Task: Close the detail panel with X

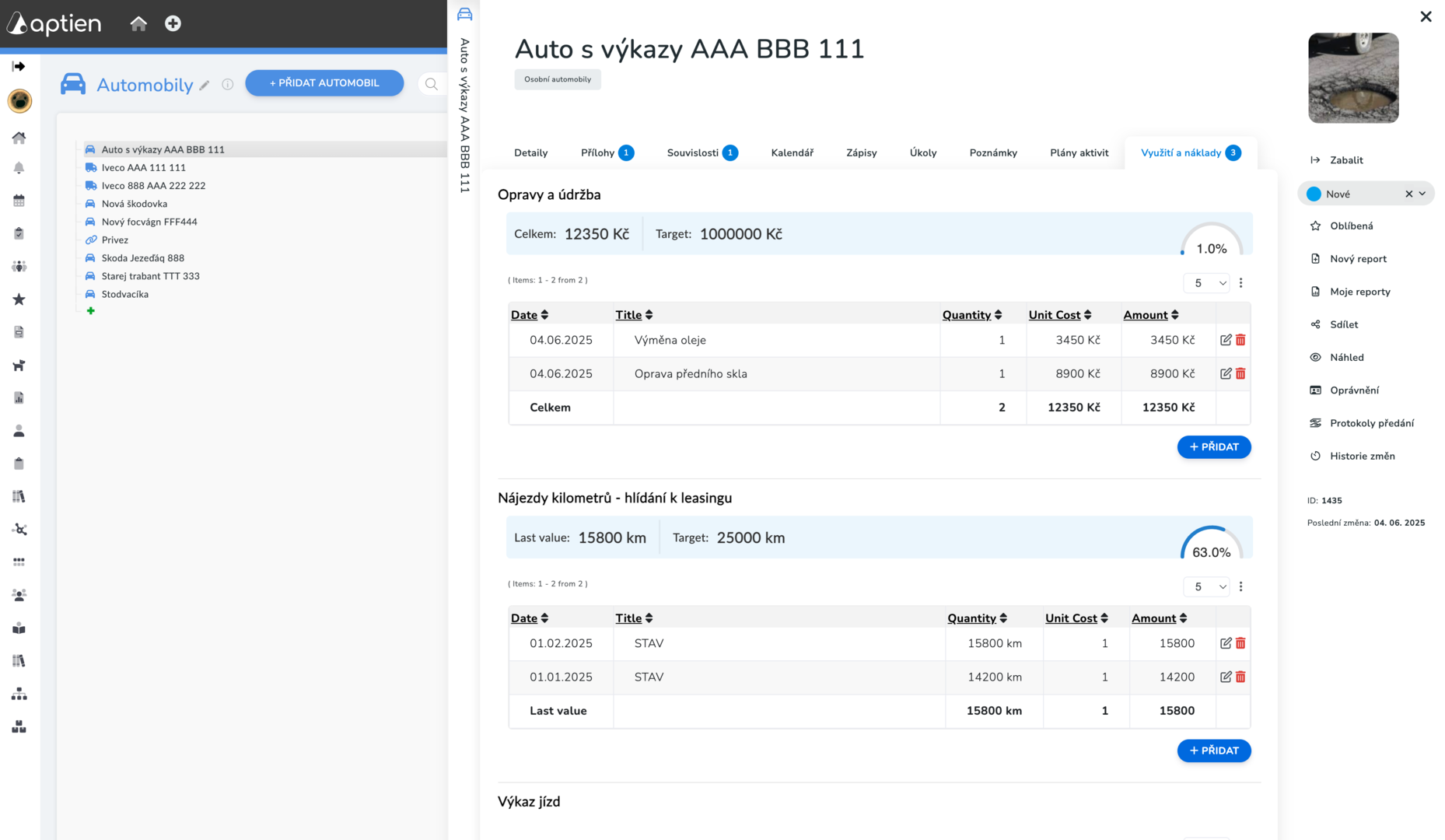Action: pyautogui.click(x=1426, y=16)
